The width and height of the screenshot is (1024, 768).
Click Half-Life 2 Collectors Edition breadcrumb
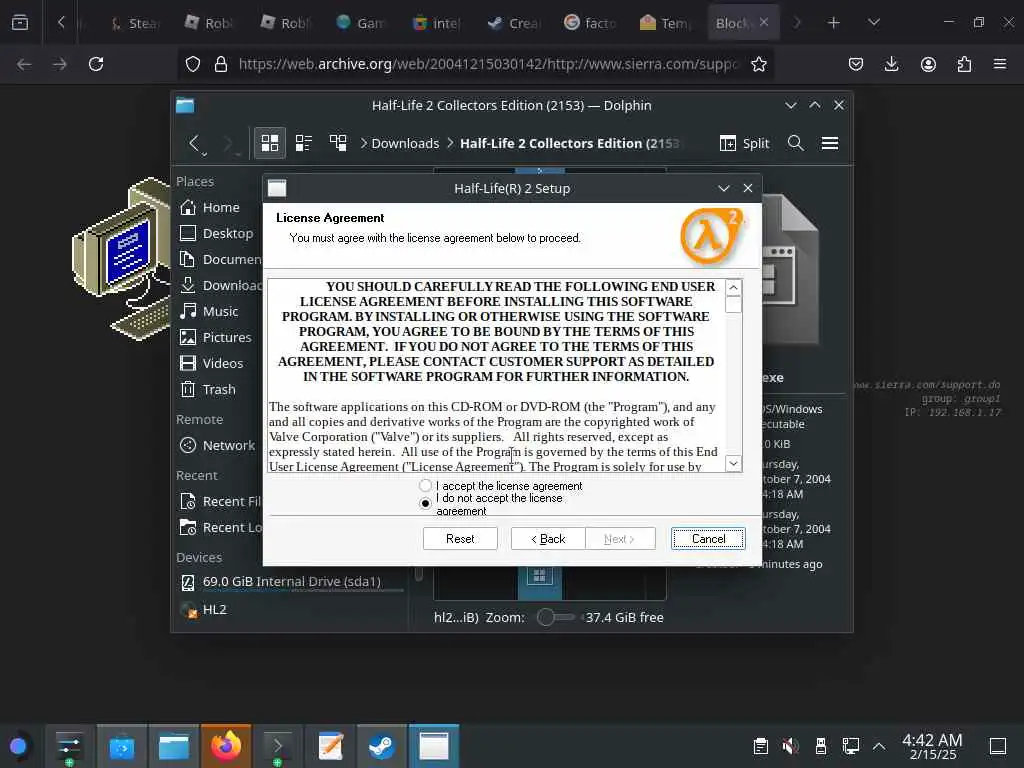tap(569, 143)
